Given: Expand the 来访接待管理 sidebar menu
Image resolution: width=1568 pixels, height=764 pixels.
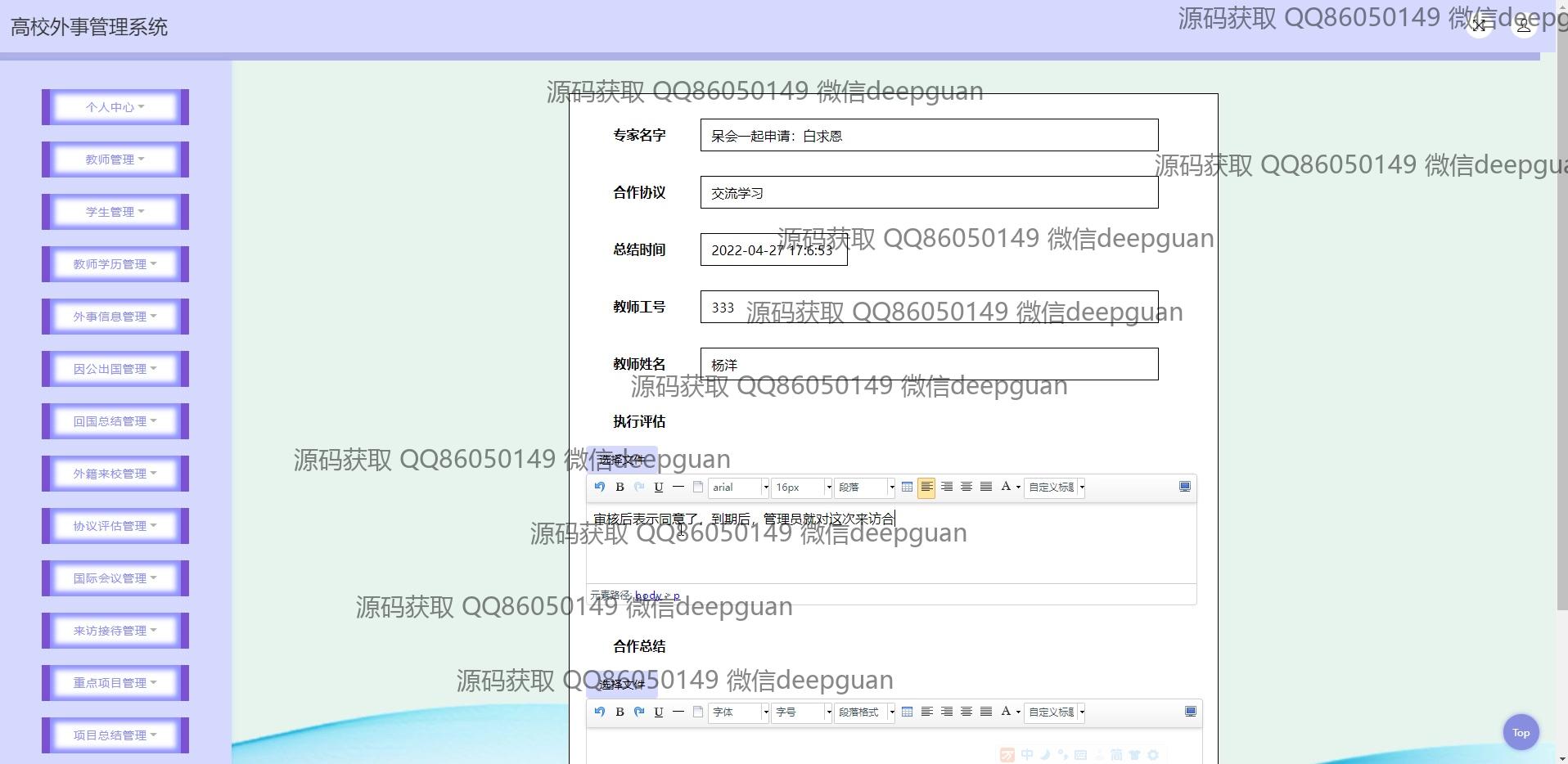Looking at the screenshot, I should pyautogui.click(x=115, y=631).
